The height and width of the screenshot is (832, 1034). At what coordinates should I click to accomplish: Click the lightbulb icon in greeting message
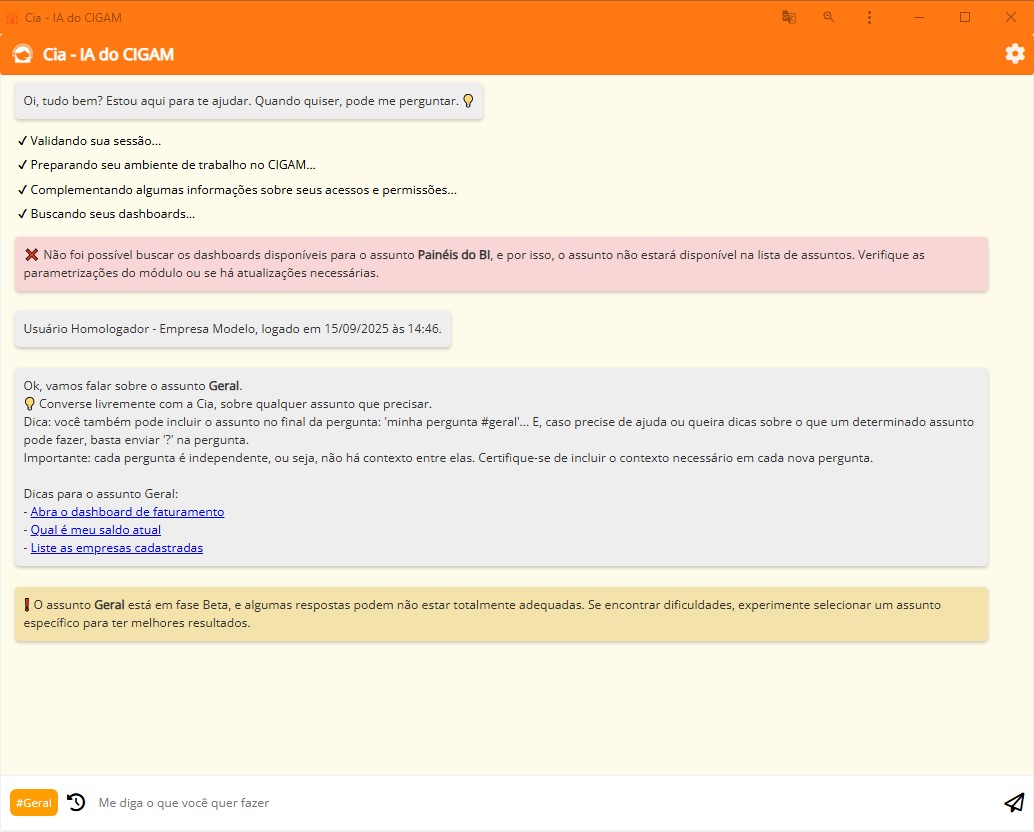(468, 101)
